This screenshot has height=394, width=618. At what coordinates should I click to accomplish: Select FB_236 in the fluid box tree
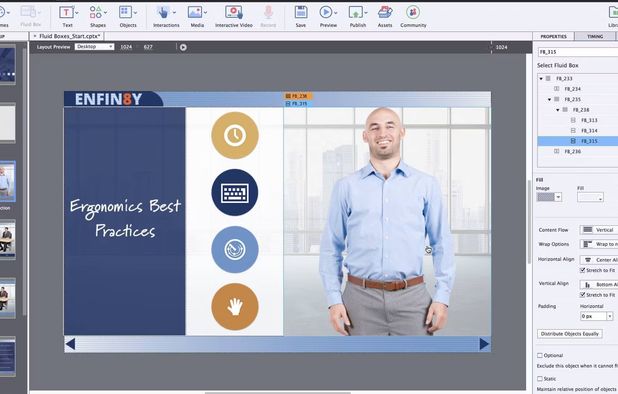(x=572, y=151)
